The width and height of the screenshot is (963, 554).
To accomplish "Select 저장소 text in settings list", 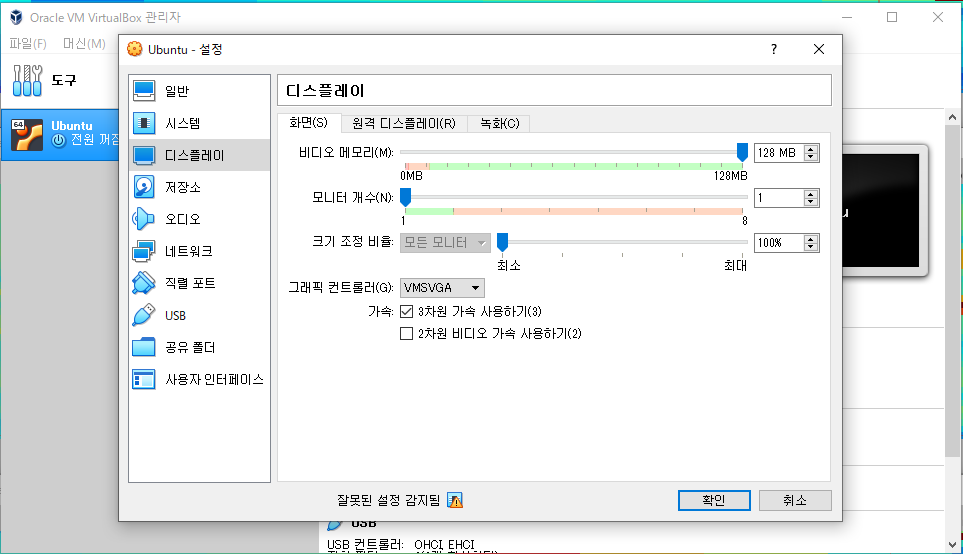I will click(182, 187).
